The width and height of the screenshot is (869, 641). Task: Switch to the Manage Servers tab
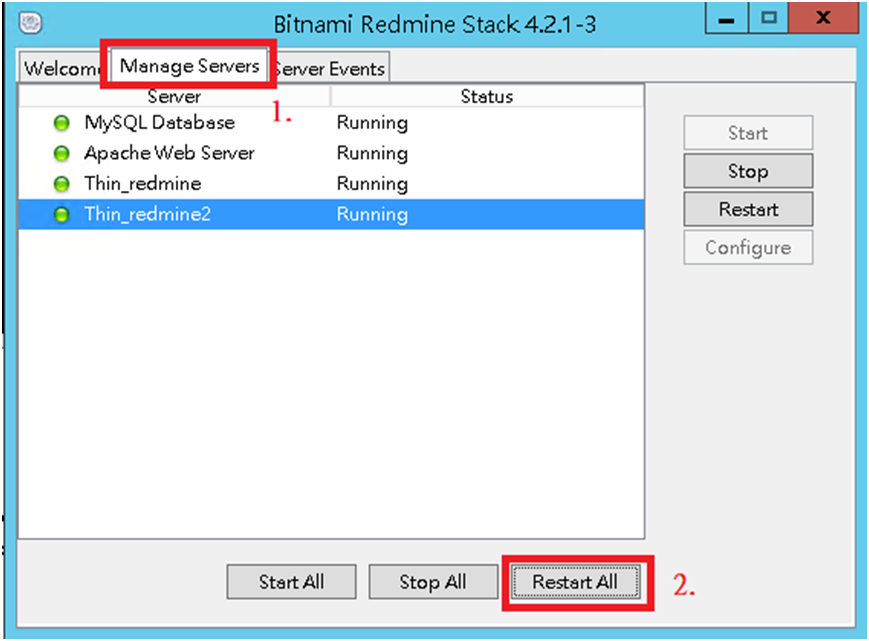tap(190, 66)
